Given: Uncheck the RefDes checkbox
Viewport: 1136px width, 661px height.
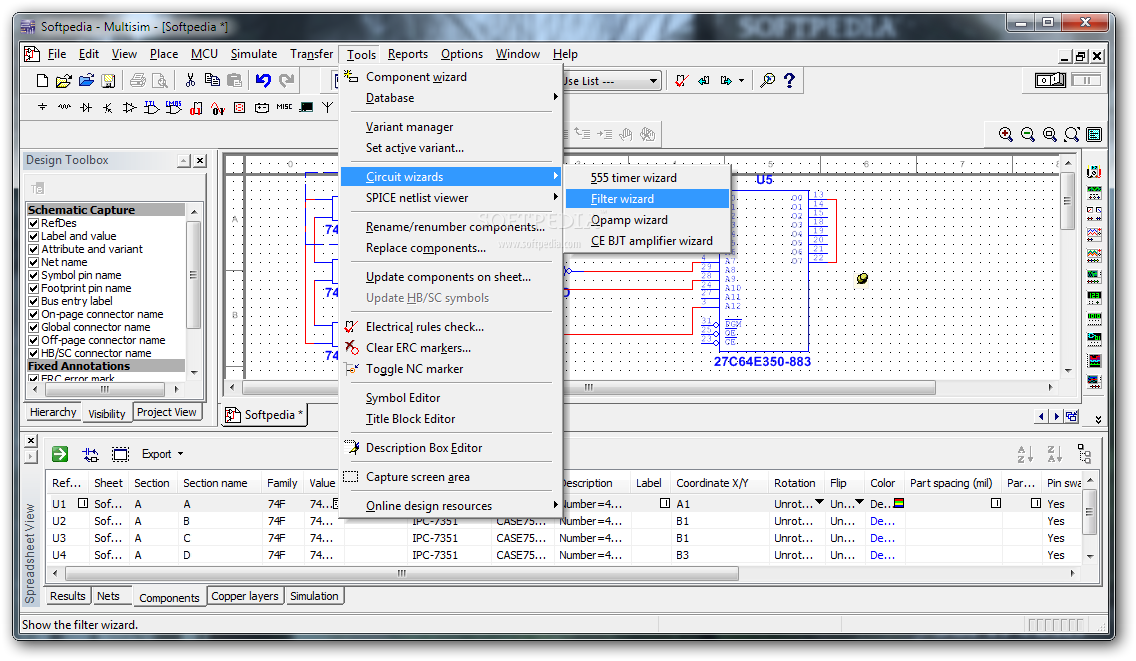Looking at the screenshot, I should [x=33, y=223].
